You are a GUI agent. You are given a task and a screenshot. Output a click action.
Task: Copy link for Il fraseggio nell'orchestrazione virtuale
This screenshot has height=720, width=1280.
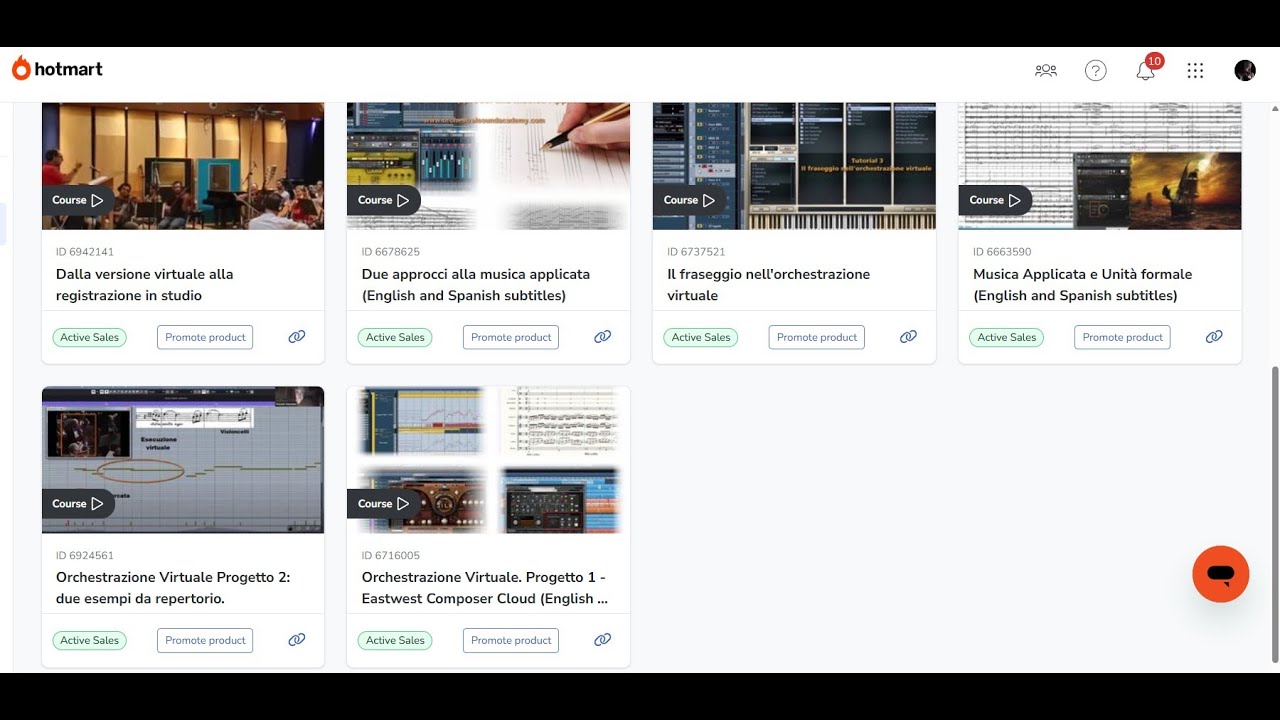[x=908, y=337]
